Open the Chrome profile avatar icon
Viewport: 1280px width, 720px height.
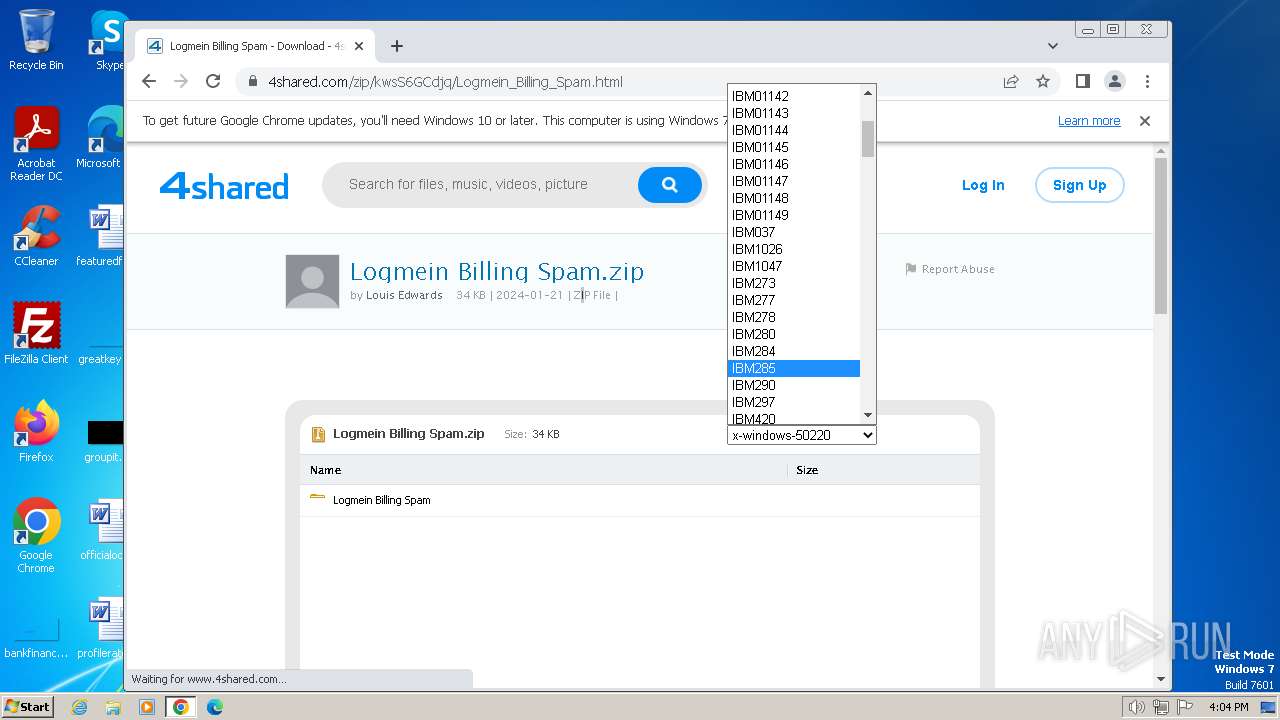pyautogui.click(x=1115, y=82)
